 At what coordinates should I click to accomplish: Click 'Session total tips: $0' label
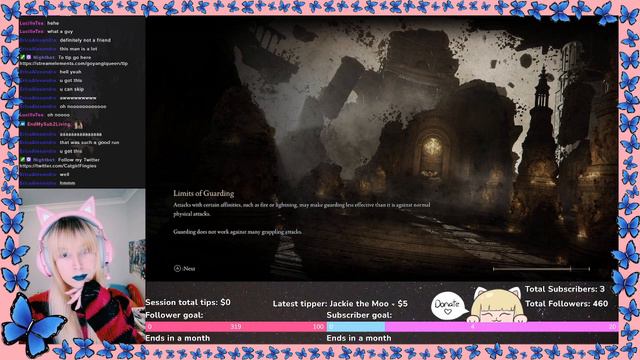coord(188,302)
